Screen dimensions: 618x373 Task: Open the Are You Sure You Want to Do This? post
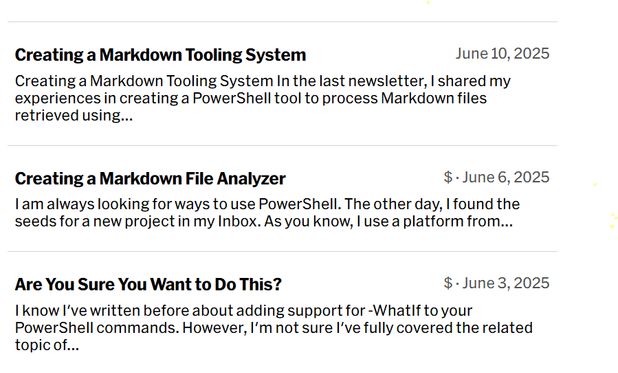148,284
